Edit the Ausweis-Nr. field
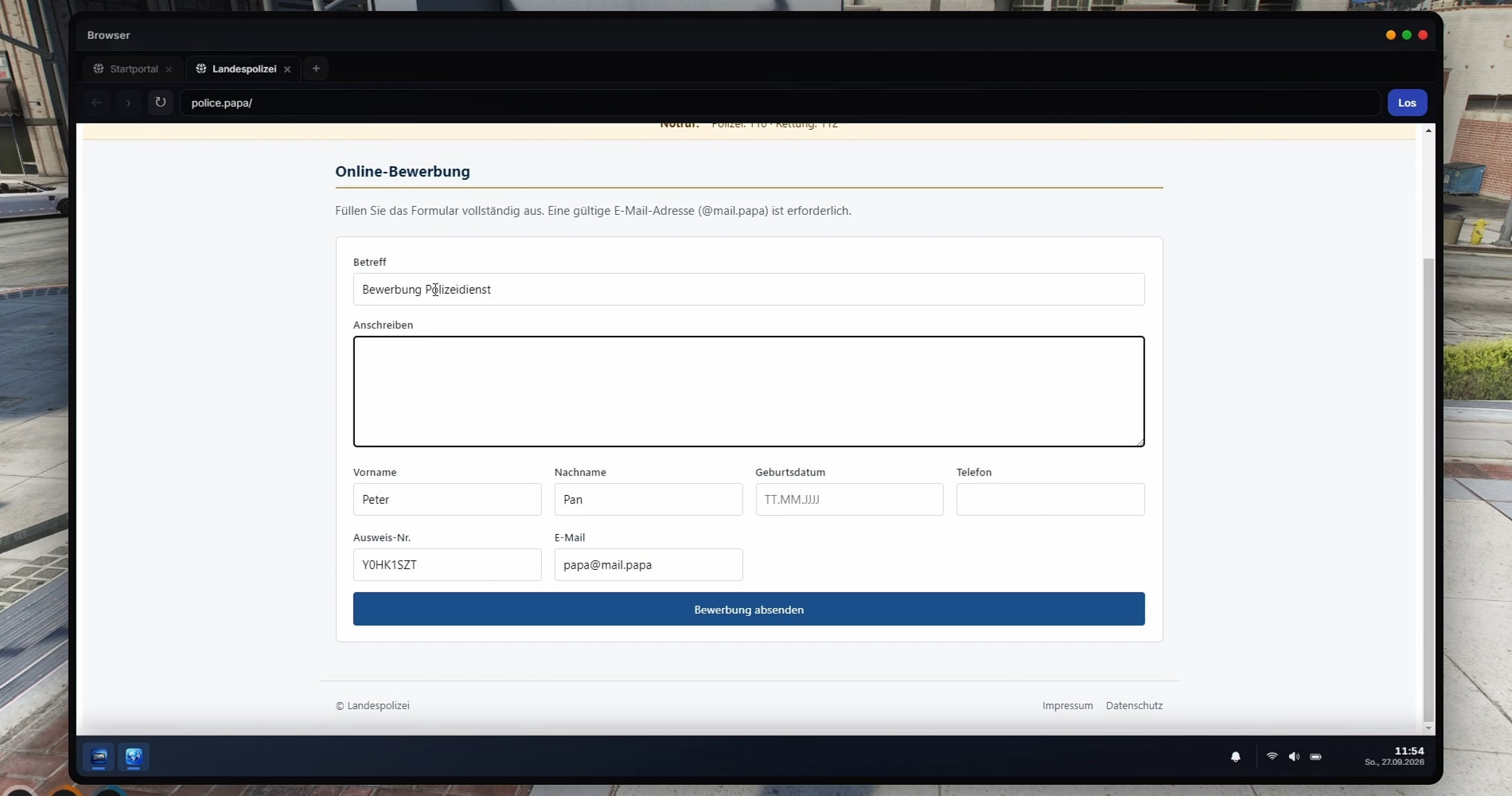 tap(447, 565)
